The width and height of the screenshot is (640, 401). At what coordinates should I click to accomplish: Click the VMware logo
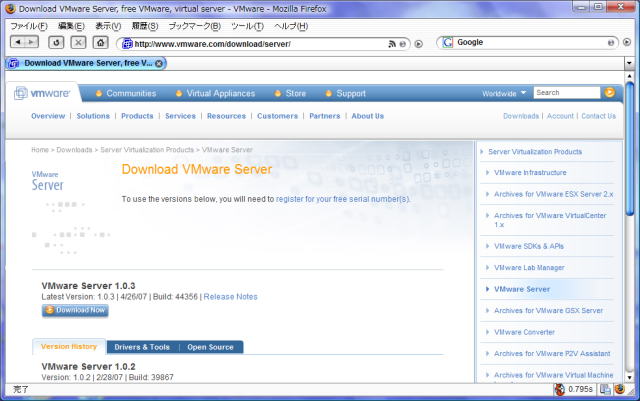tap(42, 93)
